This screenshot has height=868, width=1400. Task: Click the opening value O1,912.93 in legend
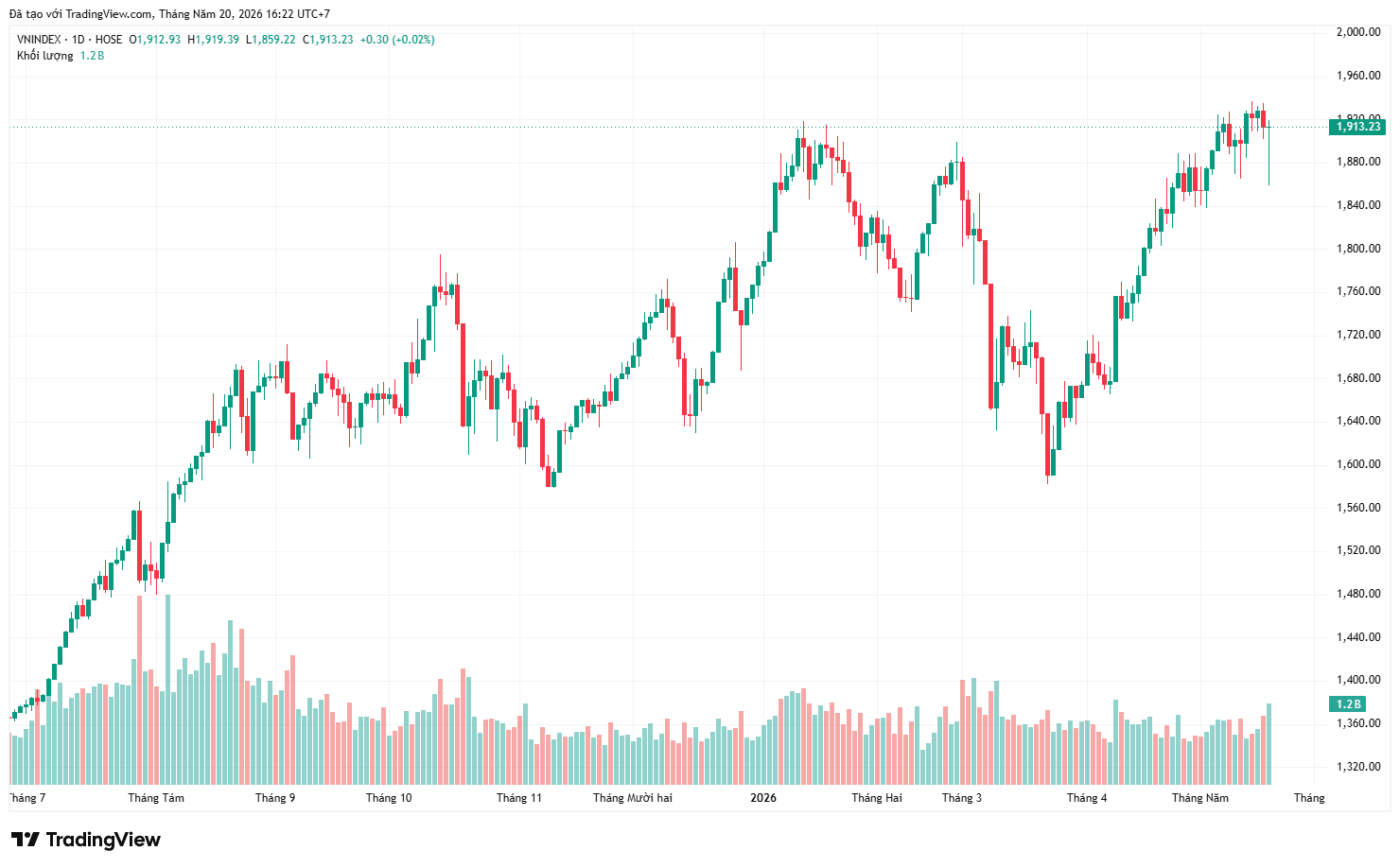pos(155,40)
